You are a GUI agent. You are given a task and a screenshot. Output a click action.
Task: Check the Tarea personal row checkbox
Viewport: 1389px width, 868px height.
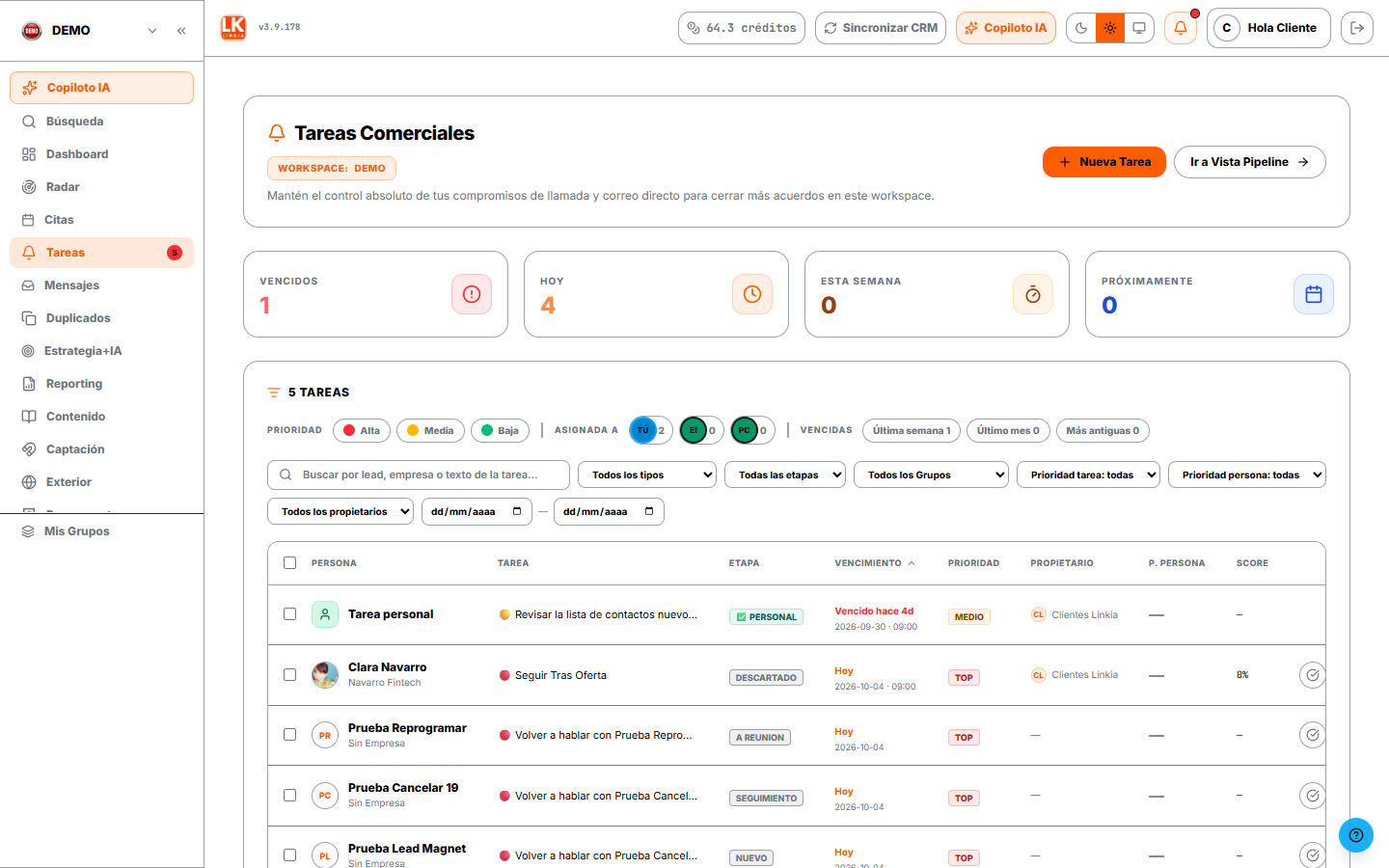(289, 613)
